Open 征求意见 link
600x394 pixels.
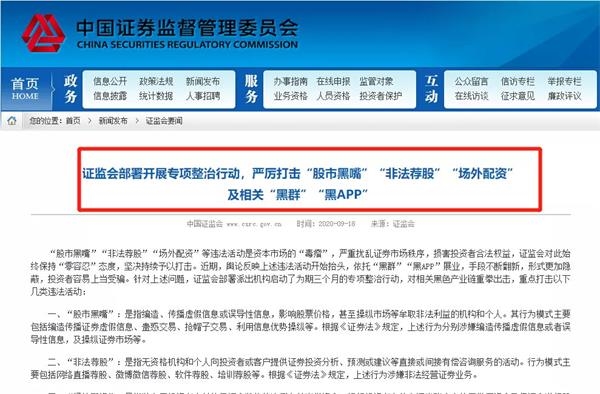click(518, 96)
